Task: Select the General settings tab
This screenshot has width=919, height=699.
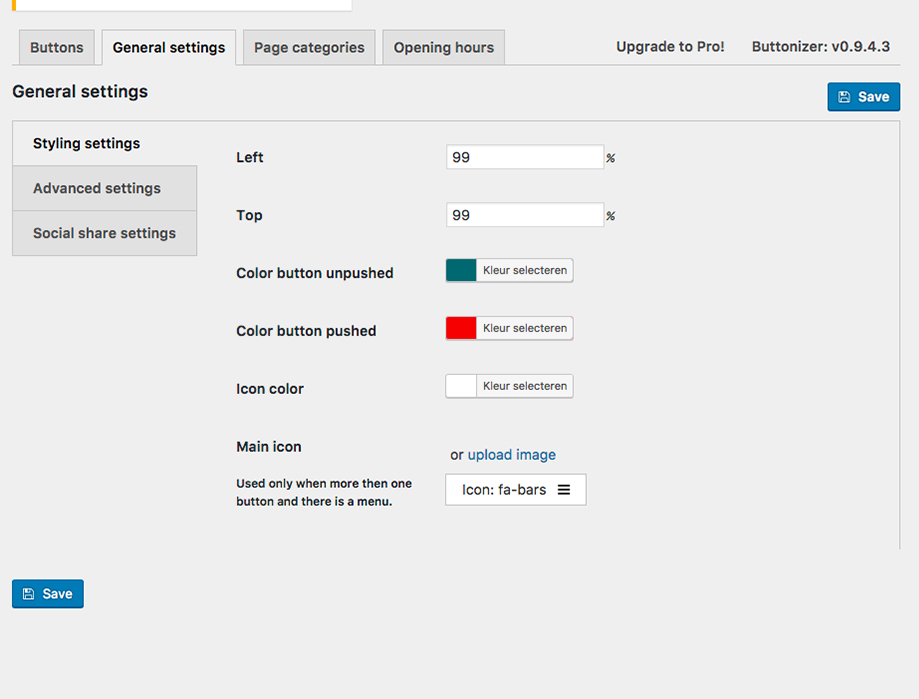Action: [x=169, y=48]
